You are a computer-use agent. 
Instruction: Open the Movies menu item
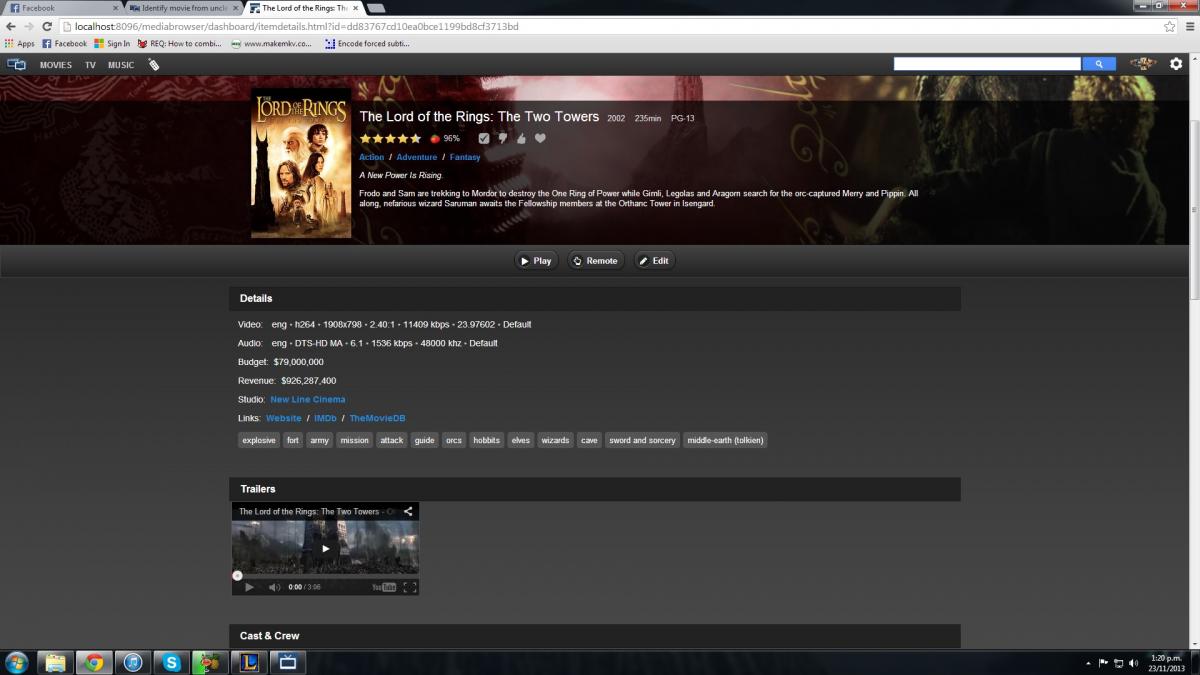pos(56,65)
